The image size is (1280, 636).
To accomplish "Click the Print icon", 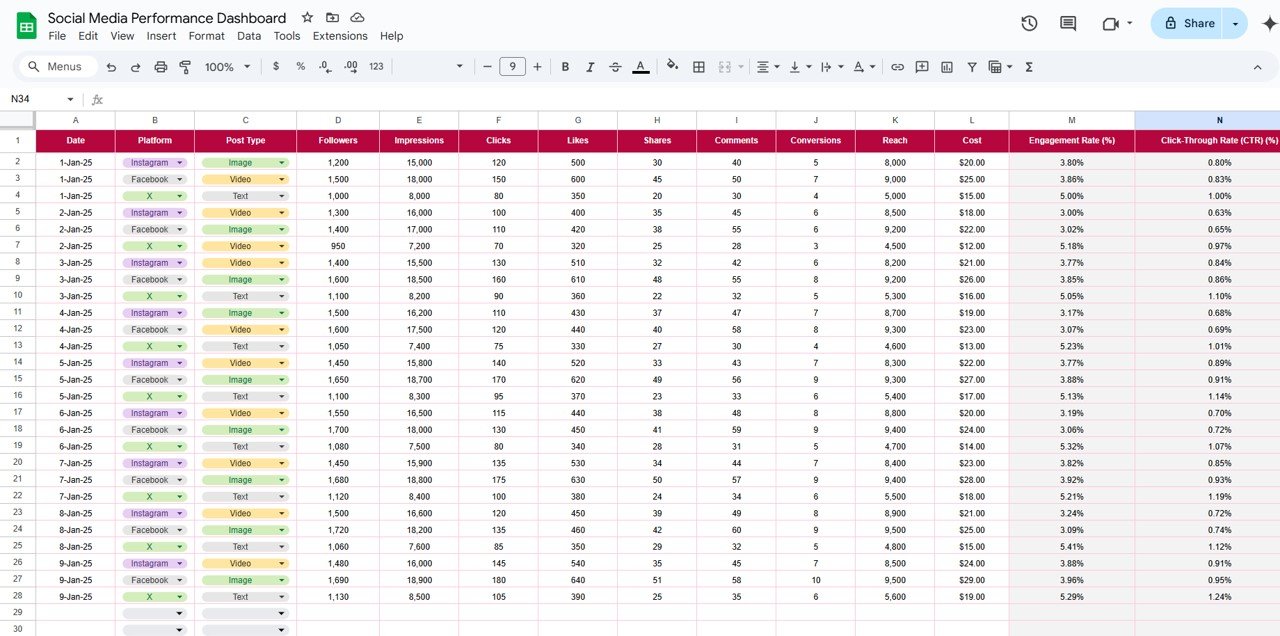I will coord(160,67).
